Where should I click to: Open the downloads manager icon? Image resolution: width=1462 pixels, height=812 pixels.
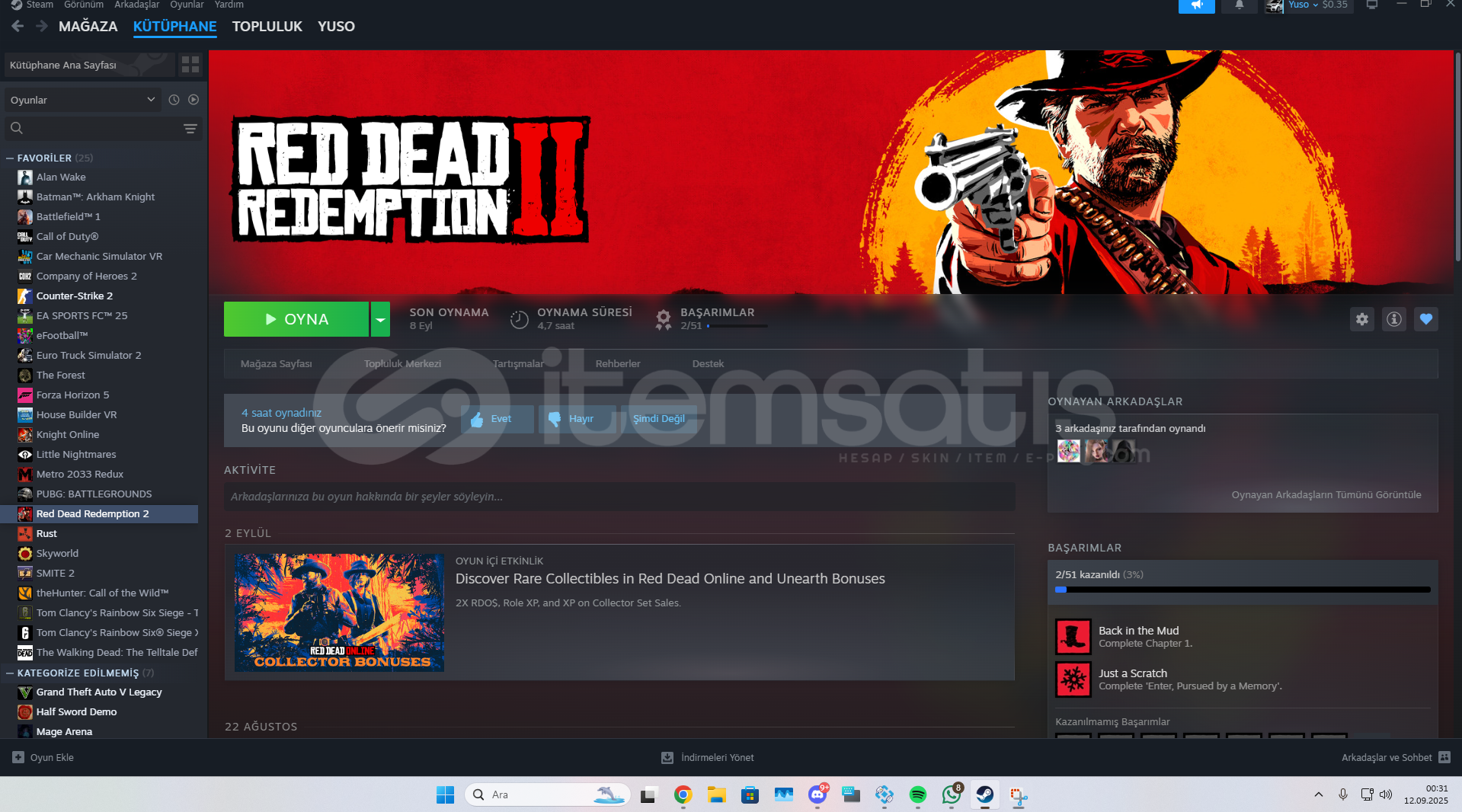pyautogui.click(x=667, y=757)
